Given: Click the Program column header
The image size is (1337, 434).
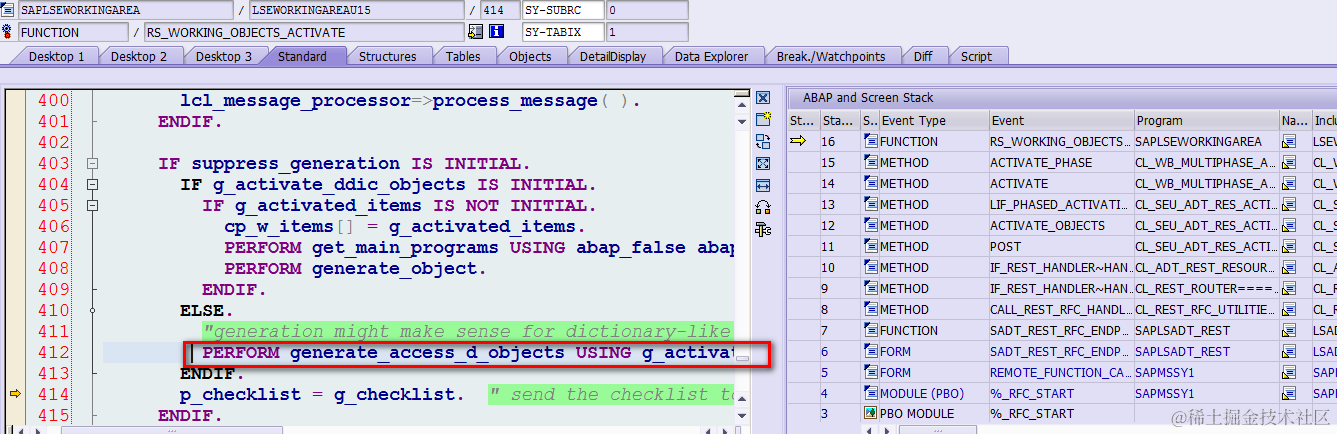Looking at the screenshot, I should pos(1206,120).
